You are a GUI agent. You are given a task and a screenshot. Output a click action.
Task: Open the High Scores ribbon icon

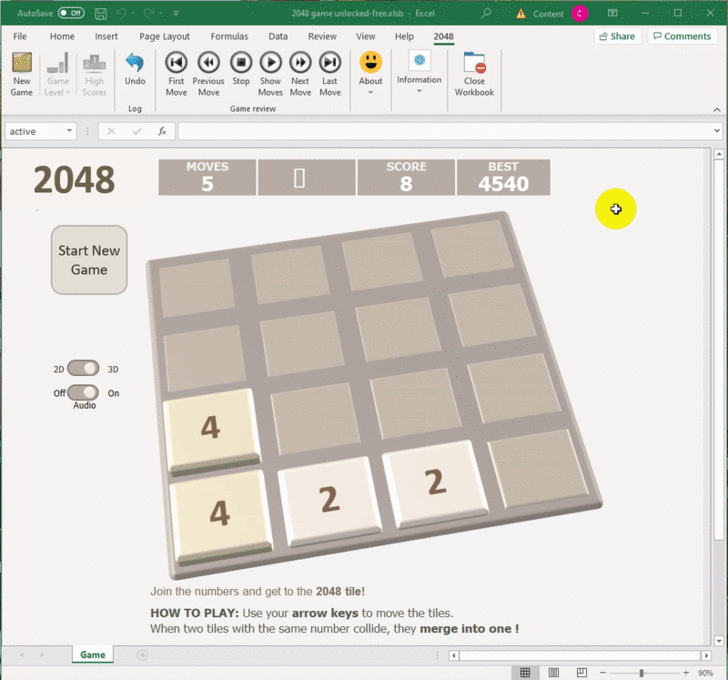[94, 63]
